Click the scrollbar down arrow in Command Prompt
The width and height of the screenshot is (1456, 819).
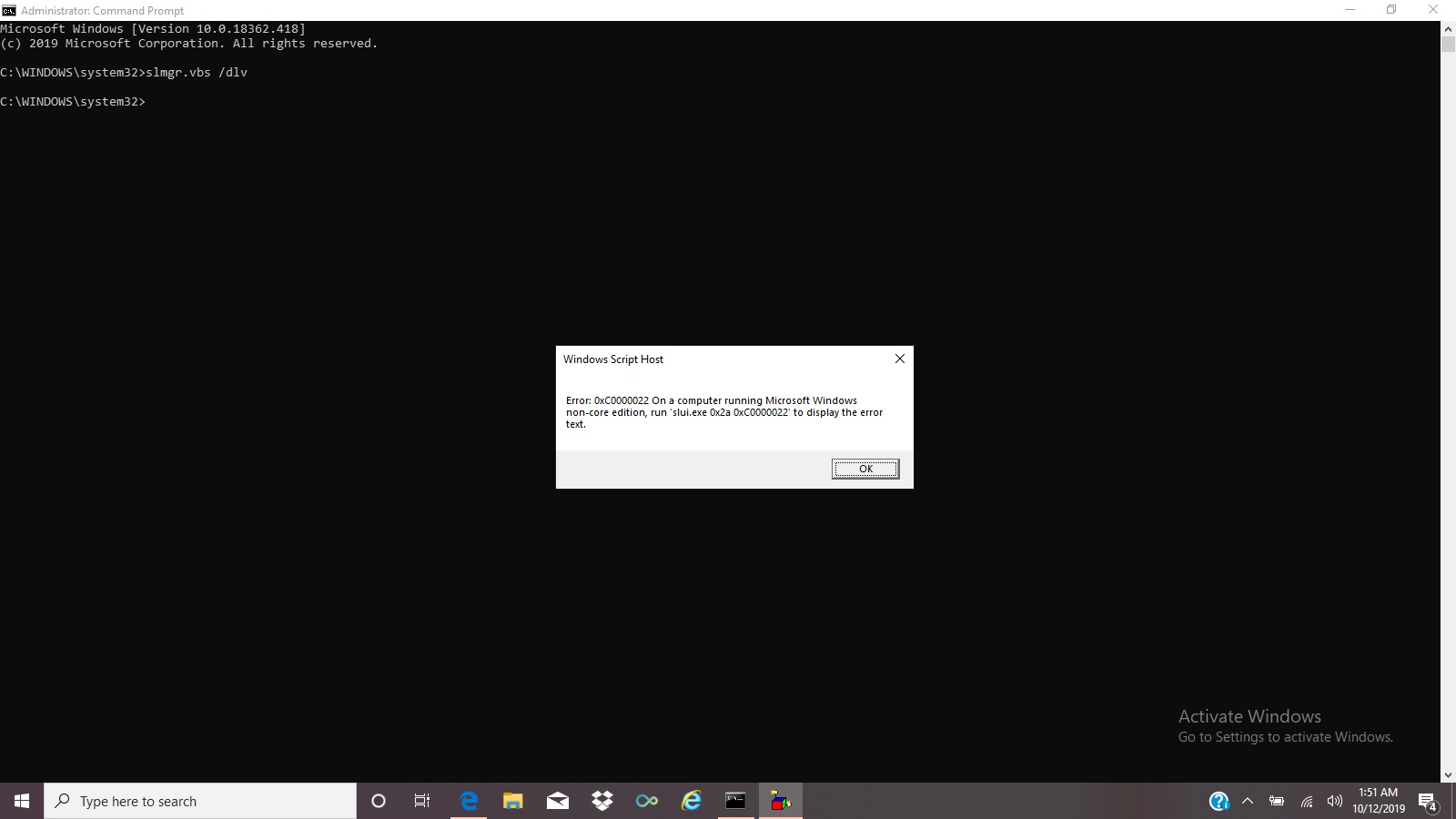click(x=1448, y=775)
